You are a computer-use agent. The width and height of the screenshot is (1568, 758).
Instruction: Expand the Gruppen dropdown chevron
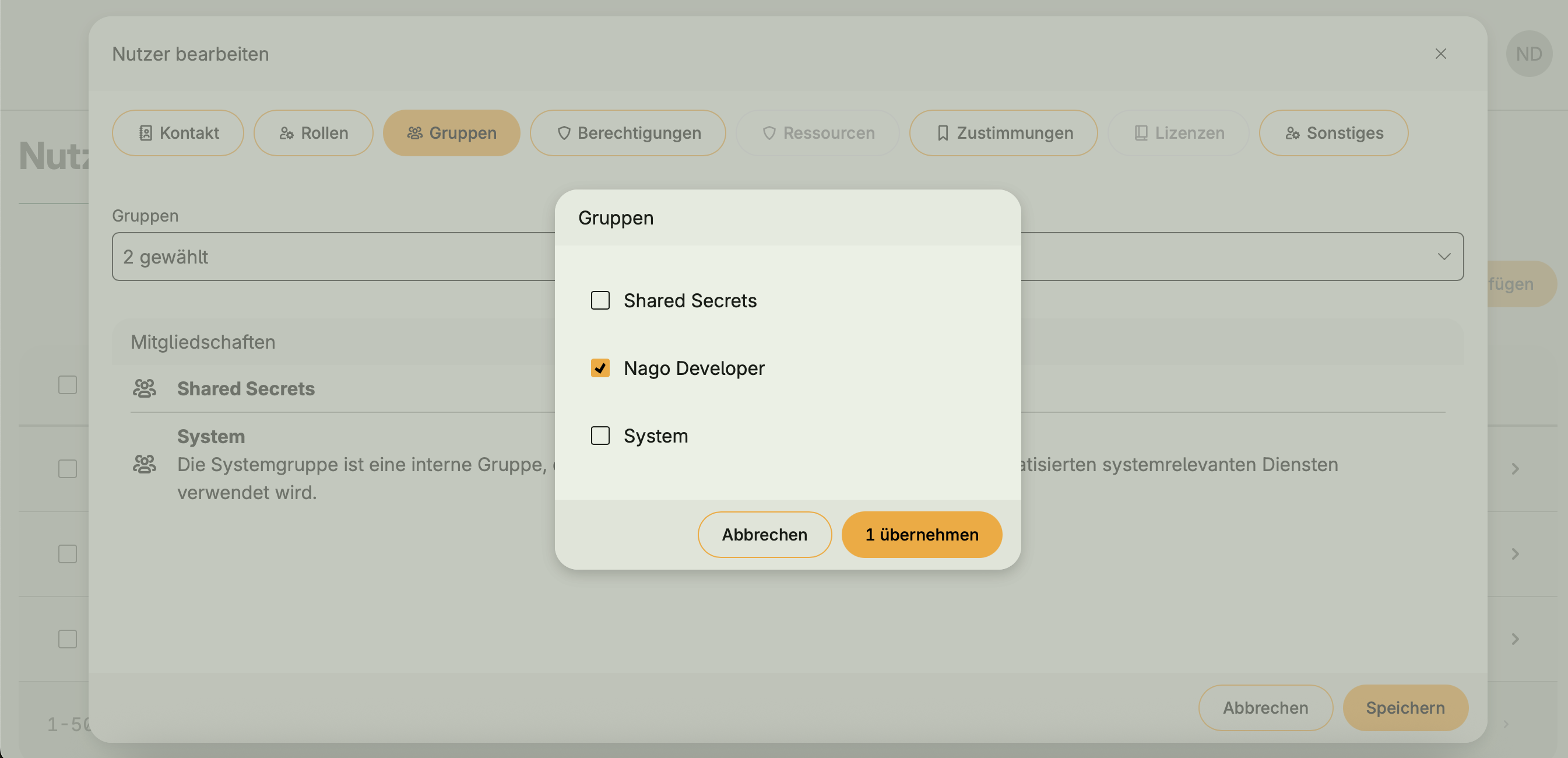click(1444, 257)
